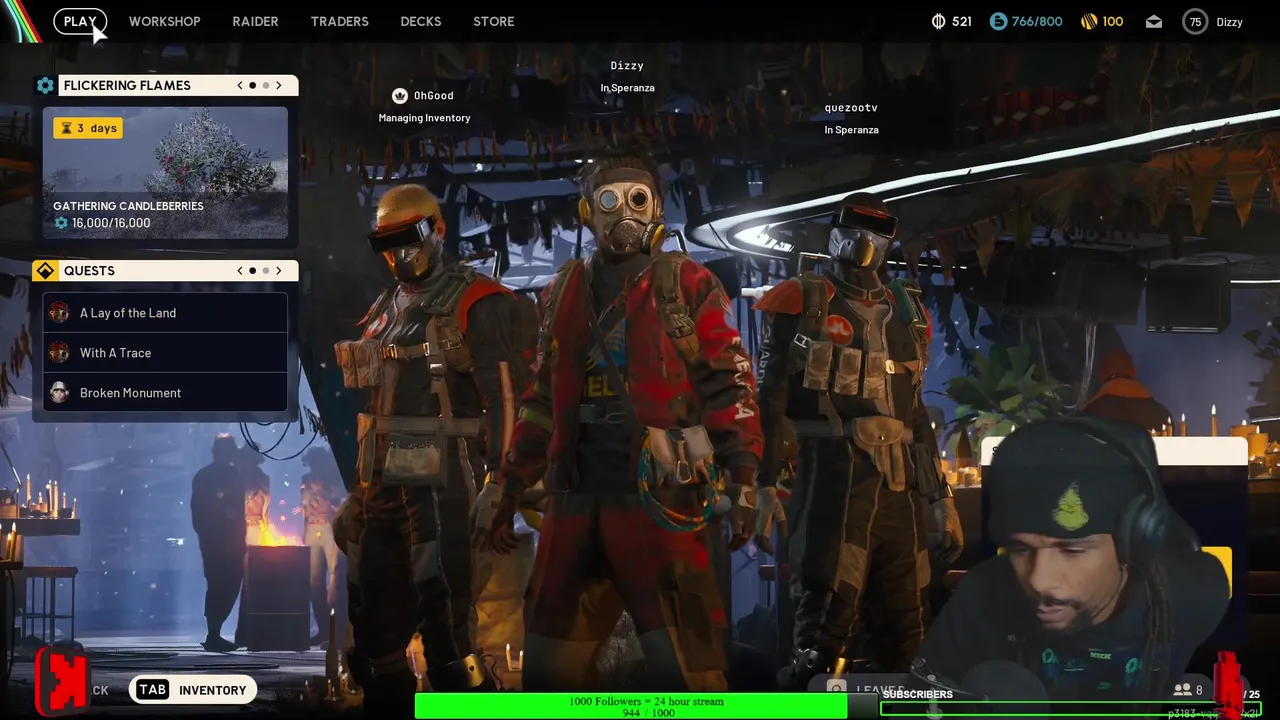
Task: Go to next Flickering Flames page
Action: click(279, 85)
